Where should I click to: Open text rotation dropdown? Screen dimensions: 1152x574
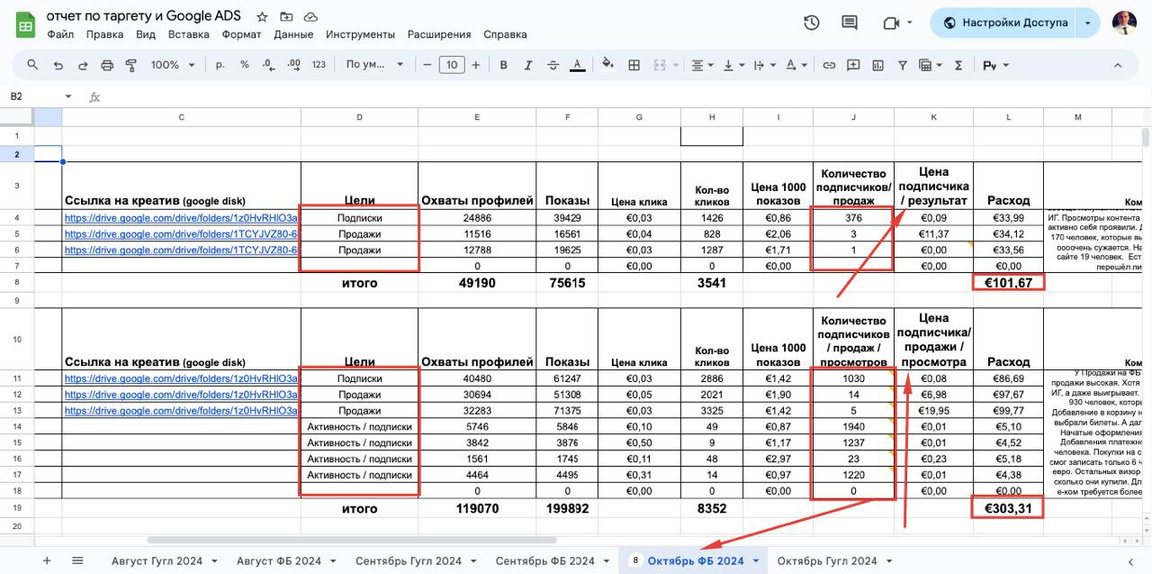[x=796, y=65]
